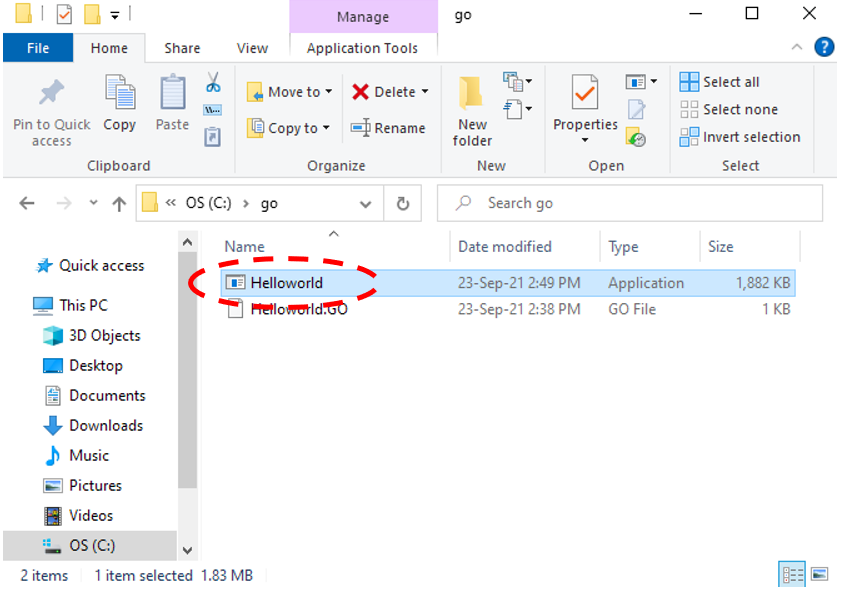Click the Cut scissors icon
Screen dimensions: 844x596
(213, 82)
